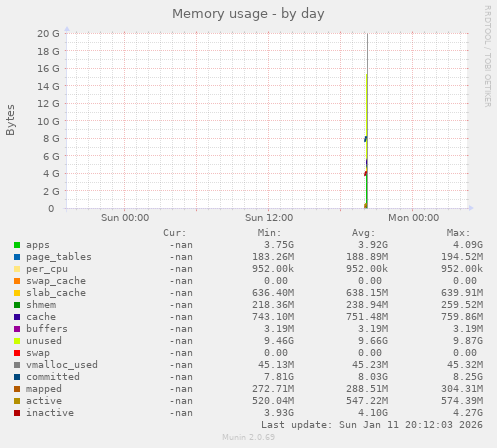Click the 'Last update' timestamp line
The image size is (497, 448).
pos(372,425)
